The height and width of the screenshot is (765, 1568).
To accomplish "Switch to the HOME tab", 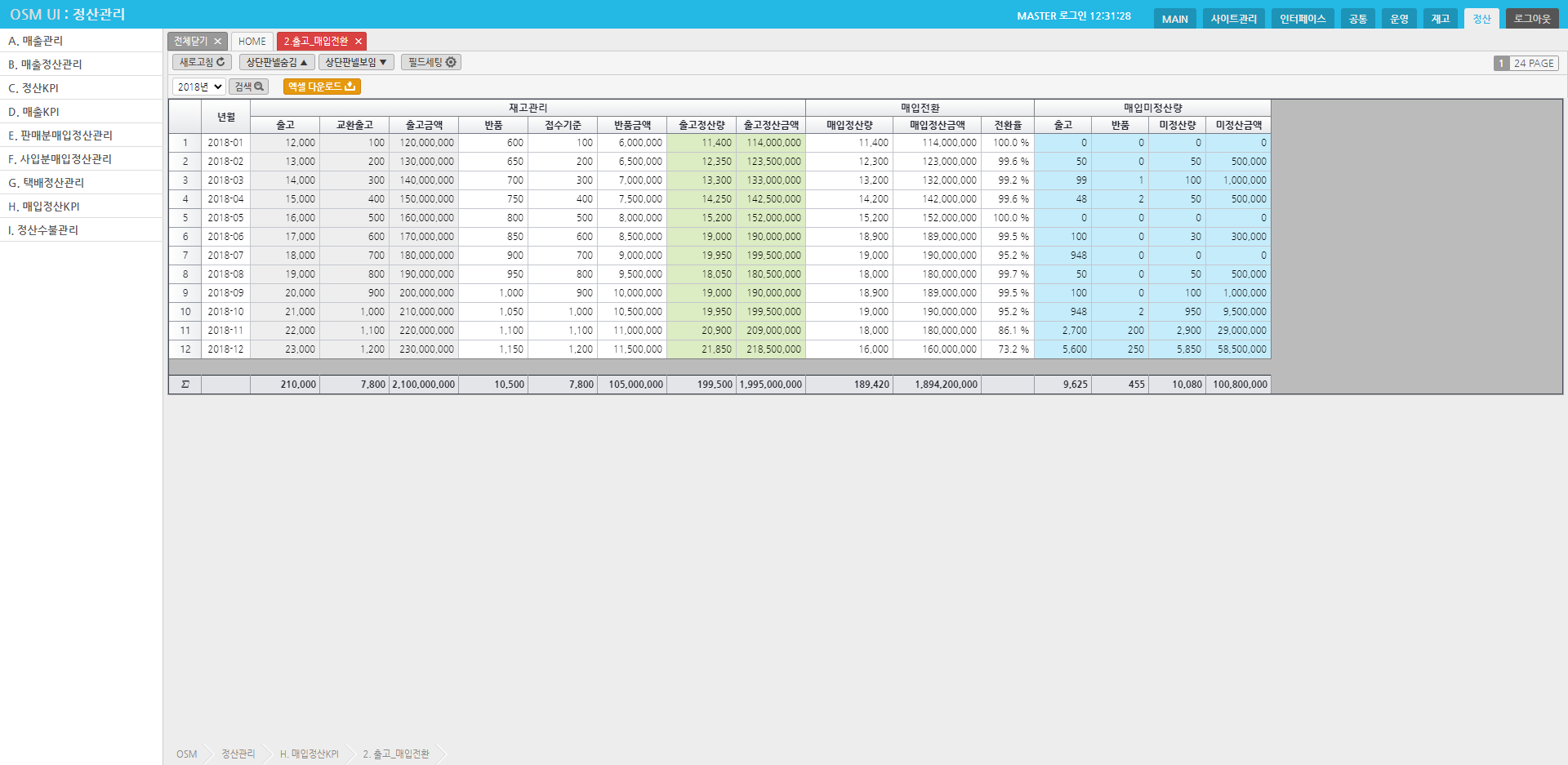I will pos(252,42).
